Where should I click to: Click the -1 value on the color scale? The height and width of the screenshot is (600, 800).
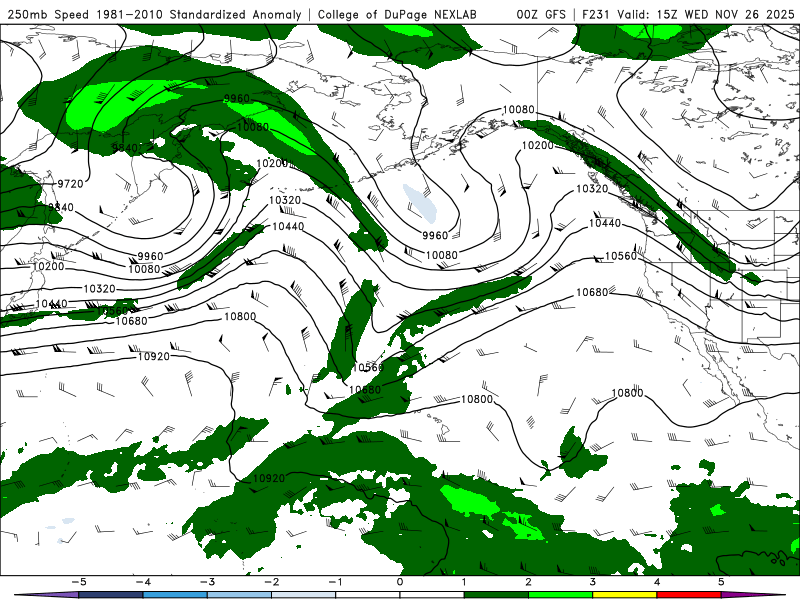[x=335, y=582]
